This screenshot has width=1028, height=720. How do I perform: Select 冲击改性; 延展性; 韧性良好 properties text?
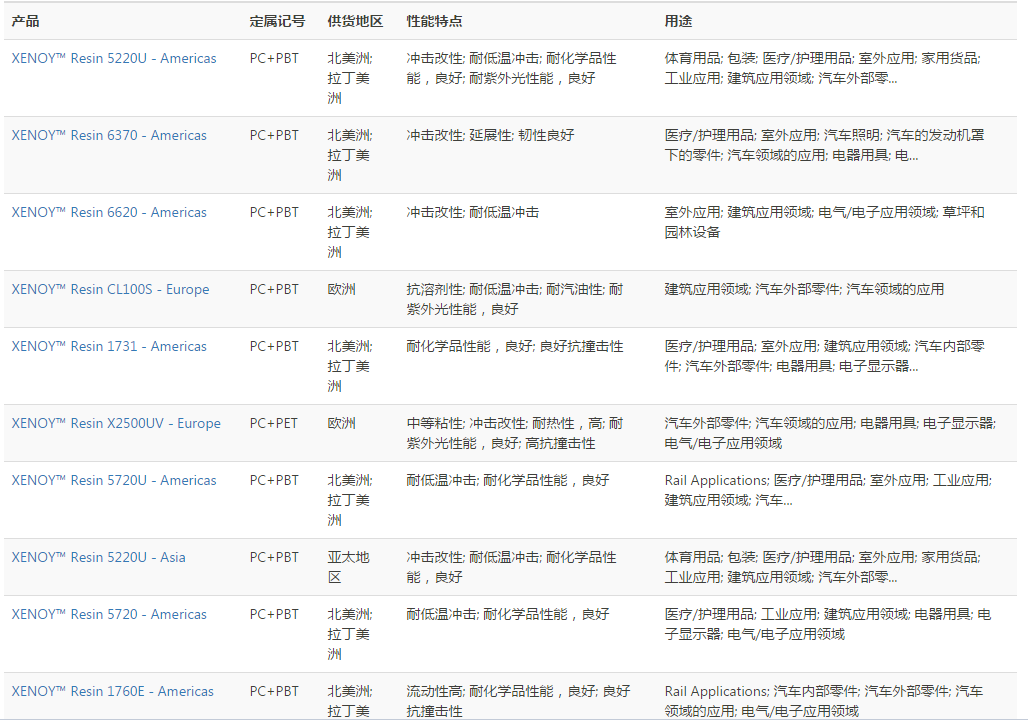coord(490,136)
